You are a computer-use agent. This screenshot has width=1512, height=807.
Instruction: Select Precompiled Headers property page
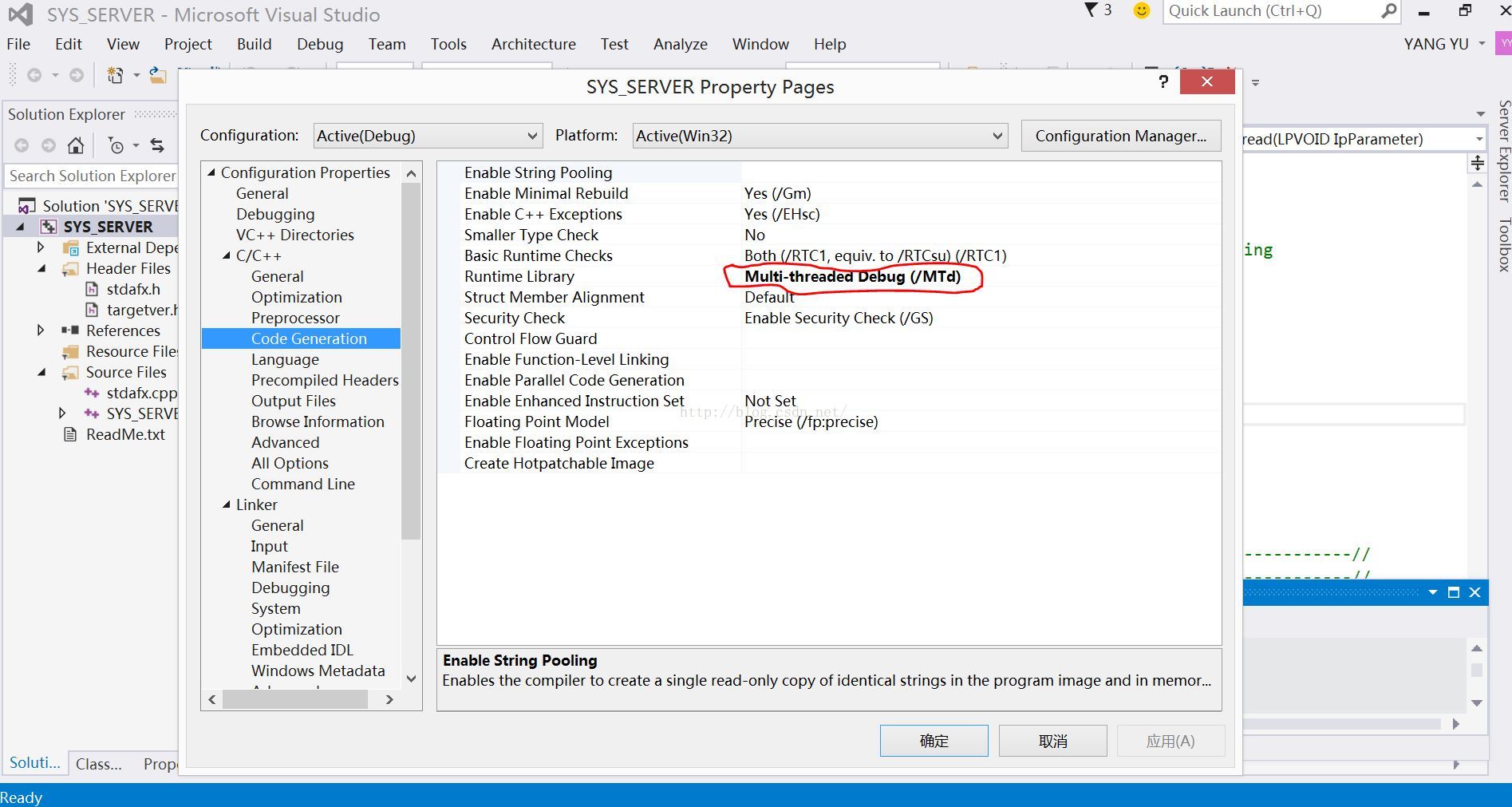coord(325,380)
